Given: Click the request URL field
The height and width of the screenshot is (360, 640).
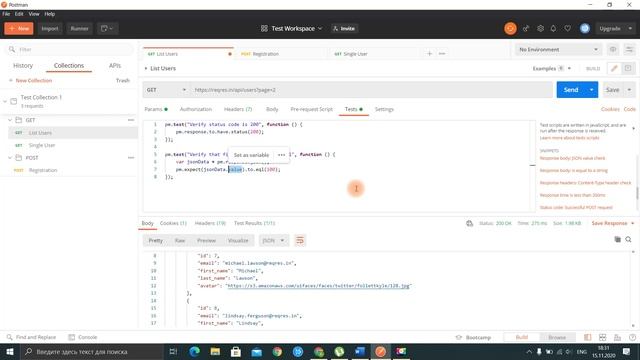Looking at the screenshot, I should 371,90.
